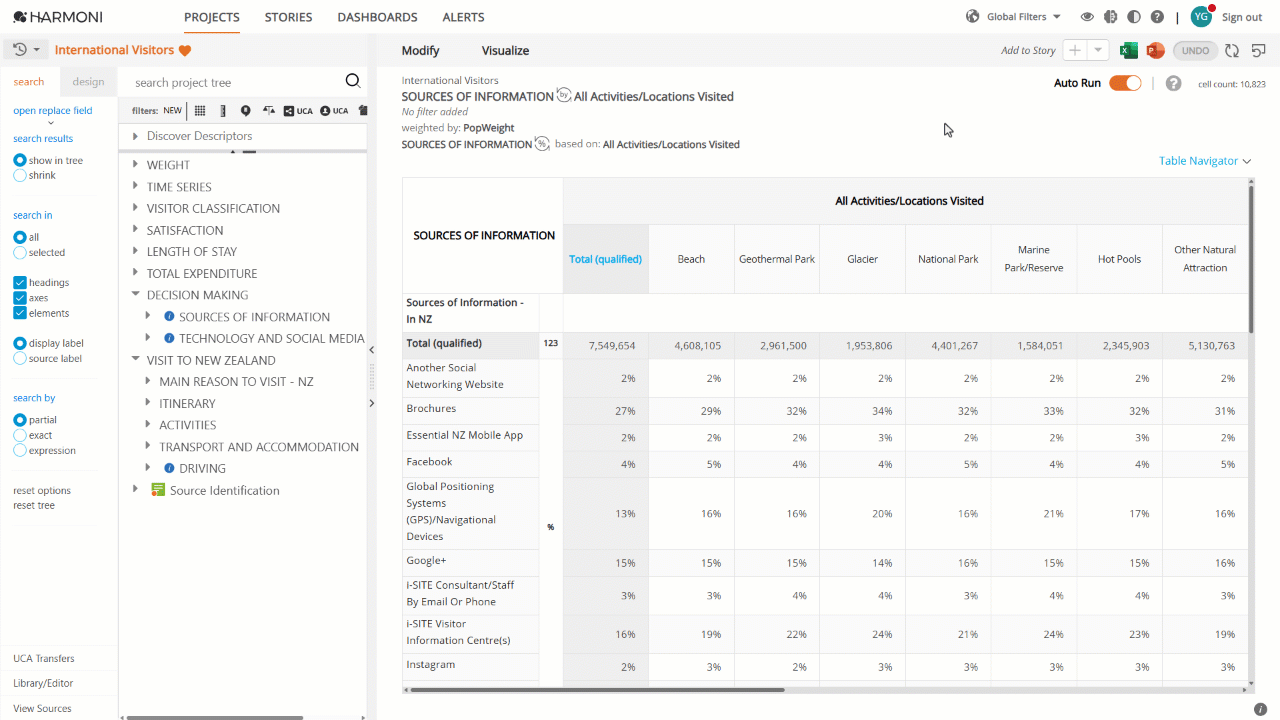Expand ITINERARY tree node
This screenshot has width=1280, height=720.
tap(148, 403)
